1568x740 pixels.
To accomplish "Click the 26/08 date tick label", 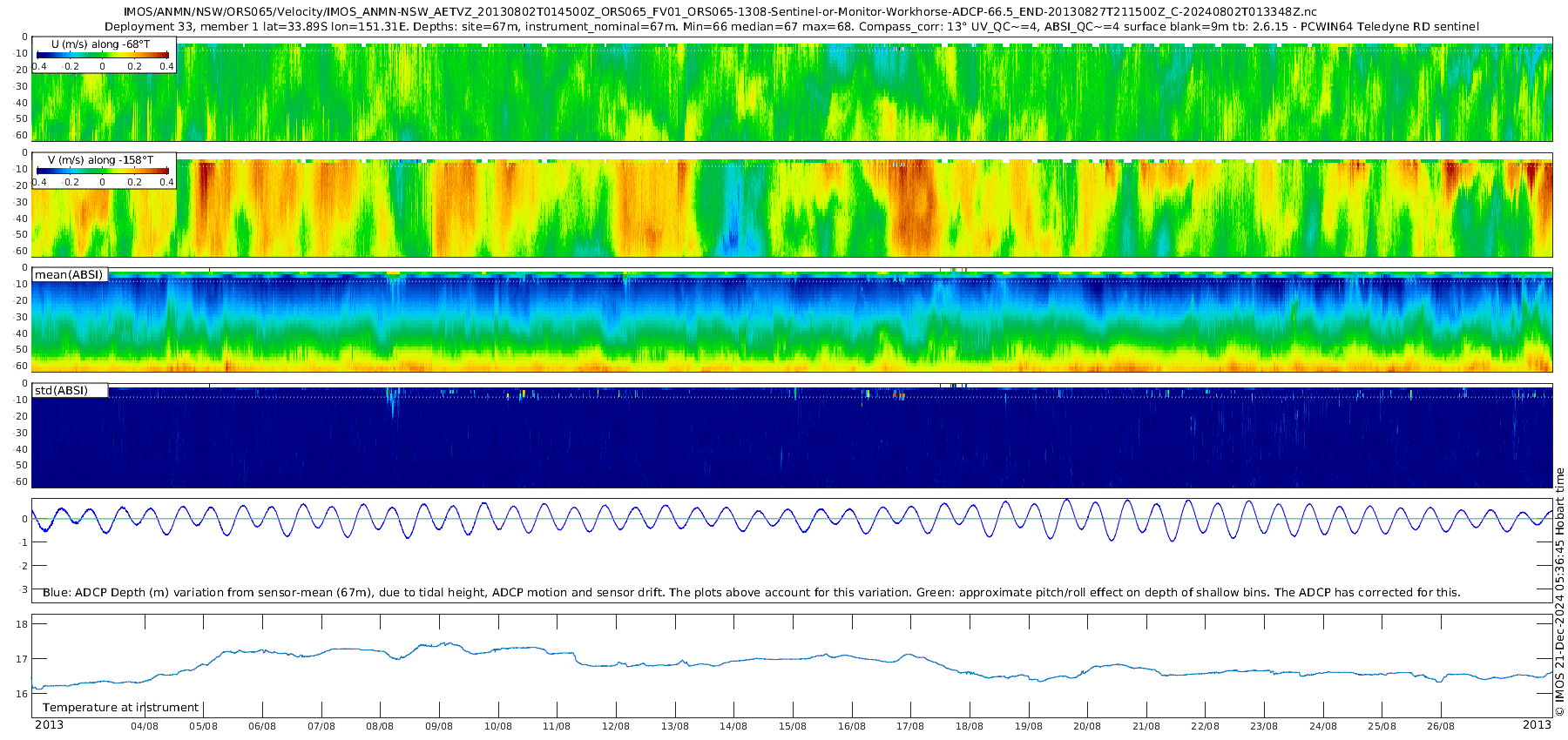I will 1441,726.
